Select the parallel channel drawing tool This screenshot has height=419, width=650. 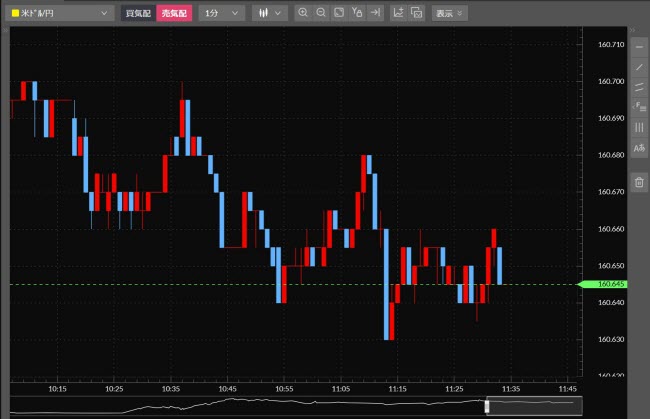point(639,87)
